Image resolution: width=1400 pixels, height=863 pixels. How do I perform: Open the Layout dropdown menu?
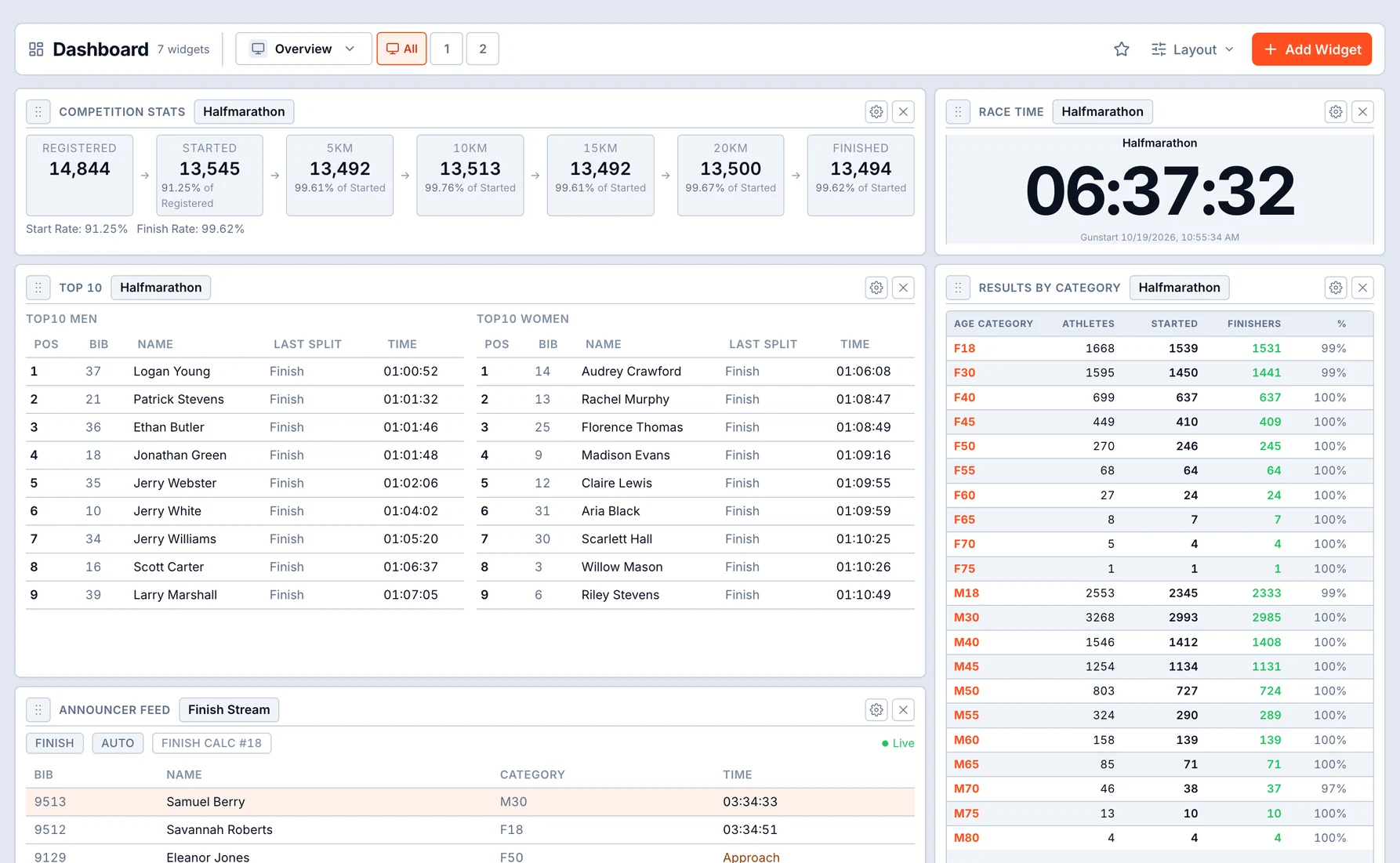pyautogui.click(x=1191, y=49)
